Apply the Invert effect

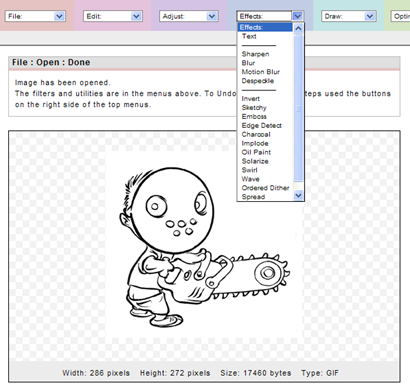[251, 99]
